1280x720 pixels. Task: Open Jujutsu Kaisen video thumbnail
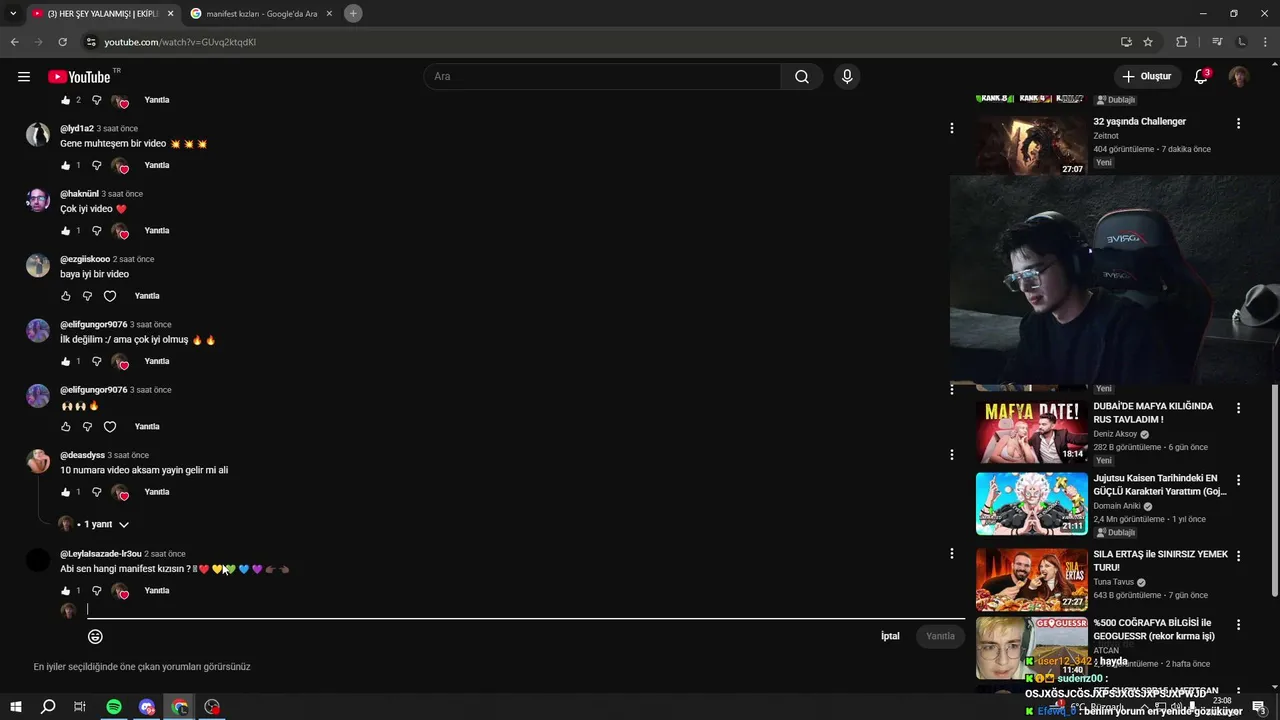point(1031,504)
